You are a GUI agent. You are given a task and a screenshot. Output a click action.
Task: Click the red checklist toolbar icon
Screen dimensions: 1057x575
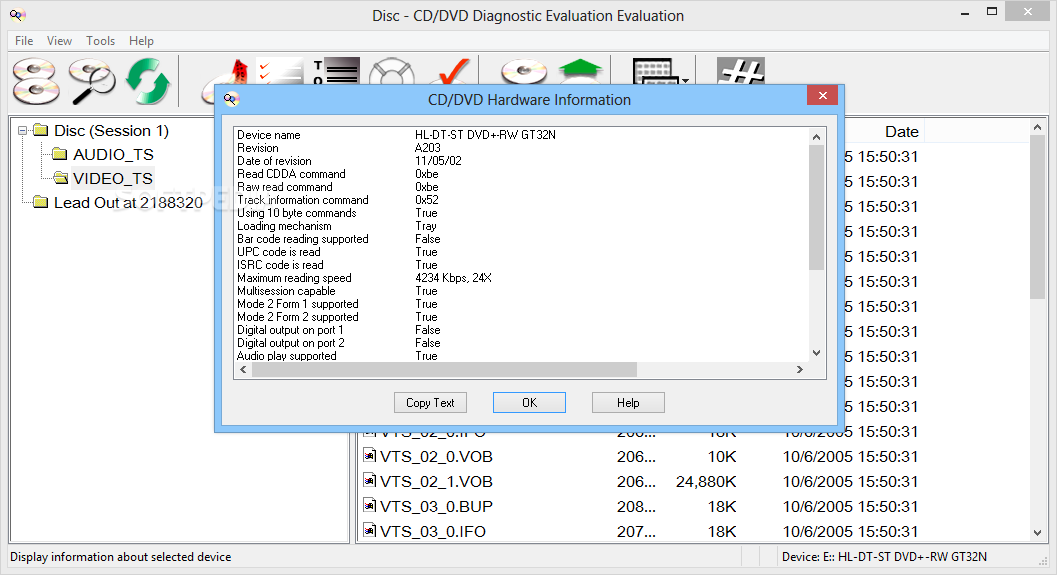pyautogui.click(x=280, y=71)
